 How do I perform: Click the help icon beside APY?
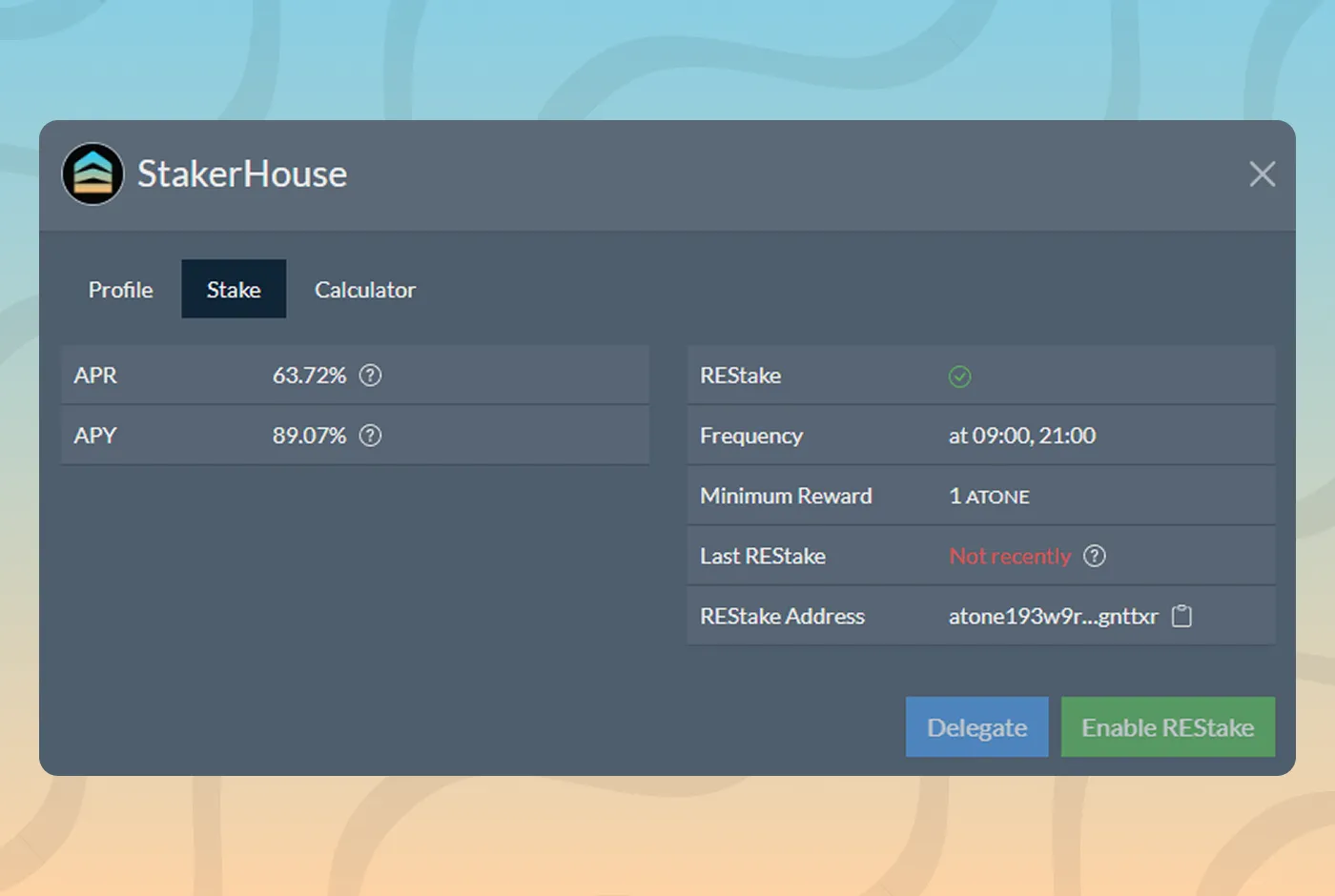coord(370,436)
